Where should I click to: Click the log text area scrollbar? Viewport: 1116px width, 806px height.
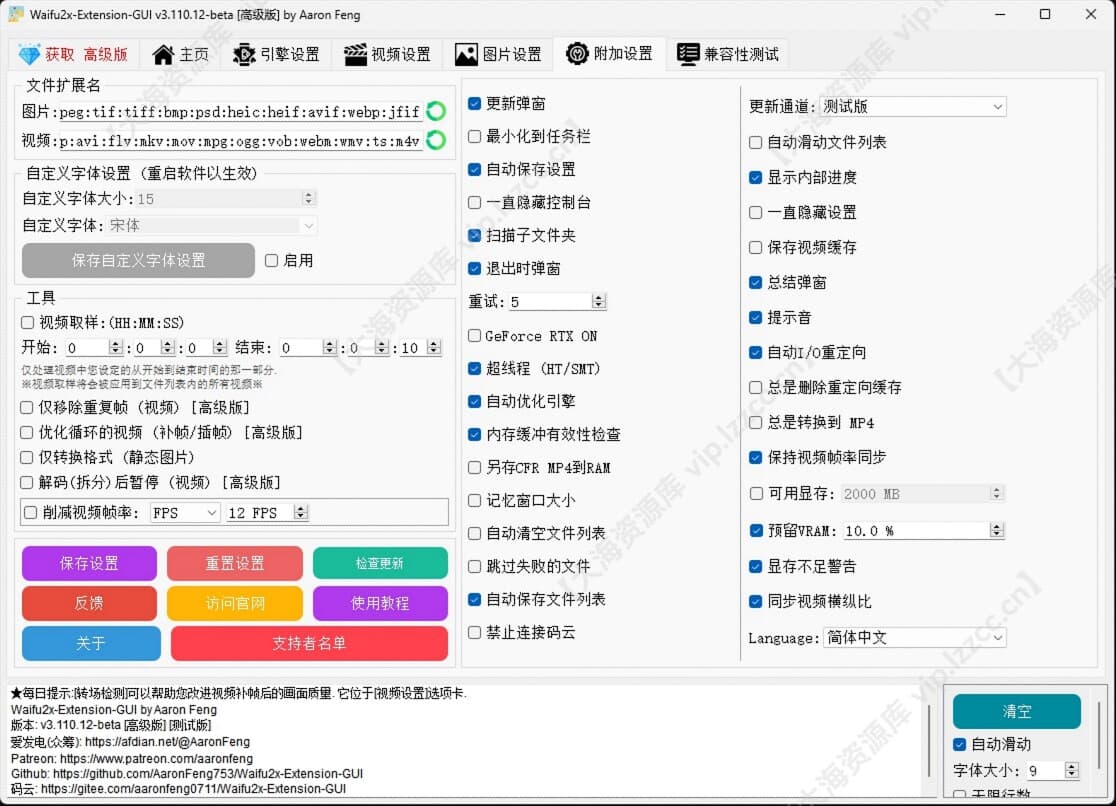click(929, 740)
